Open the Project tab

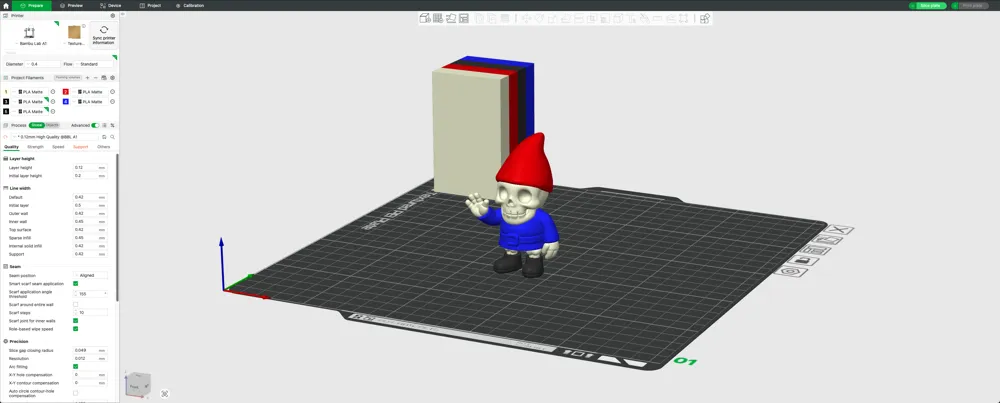150,5
